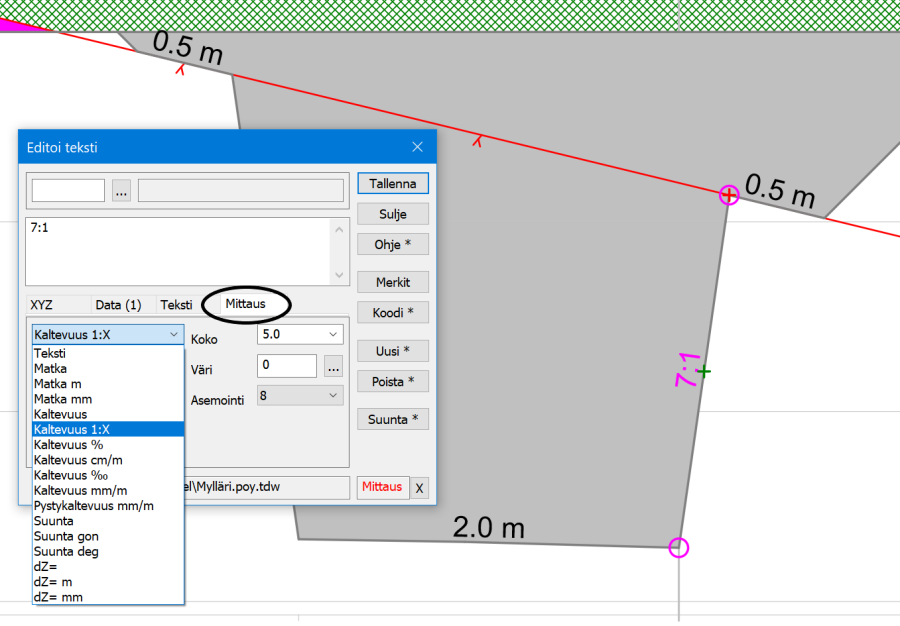Click the X button beside Mittaus

[x=420, y=488]
